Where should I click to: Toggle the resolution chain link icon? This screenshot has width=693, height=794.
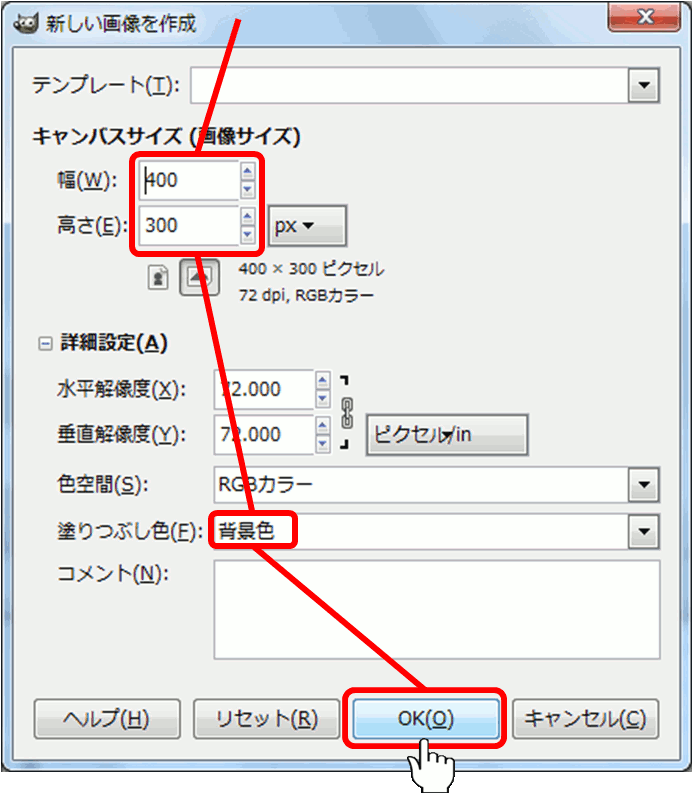tap(347, 408)
